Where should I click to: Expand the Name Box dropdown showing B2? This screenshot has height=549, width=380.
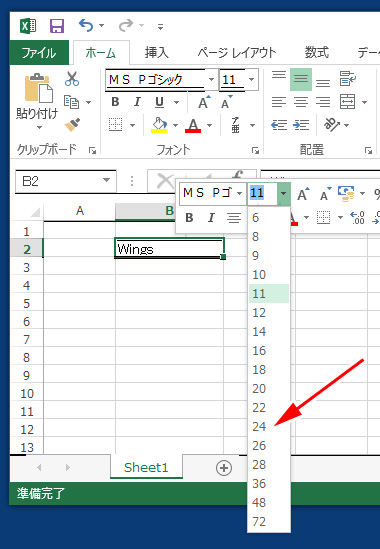tap(106, 181)
